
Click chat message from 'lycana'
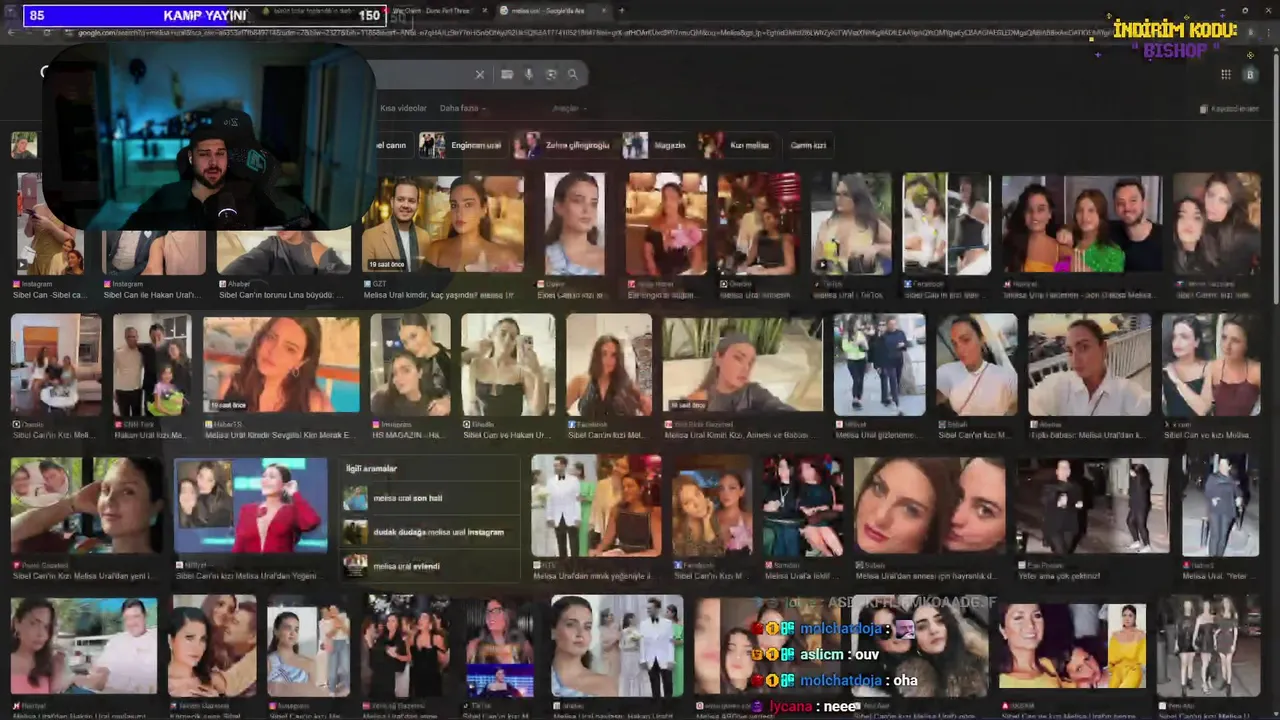point(806,706)
